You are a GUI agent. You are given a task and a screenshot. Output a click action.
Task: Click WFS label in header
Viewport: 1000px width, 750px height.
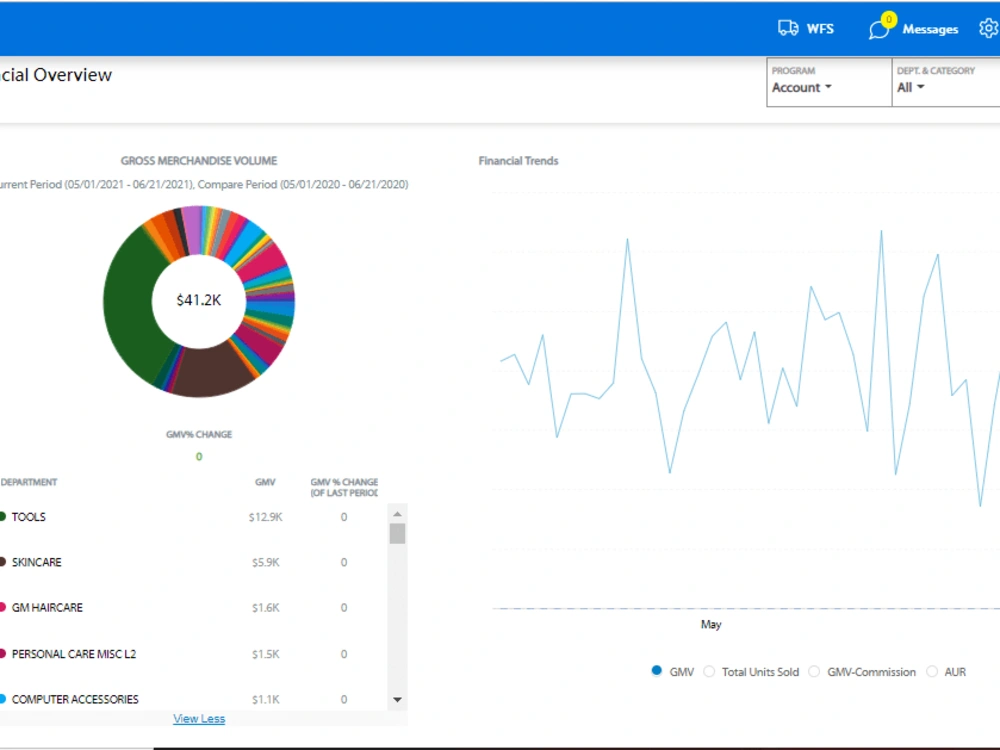[x=820, y=29]
